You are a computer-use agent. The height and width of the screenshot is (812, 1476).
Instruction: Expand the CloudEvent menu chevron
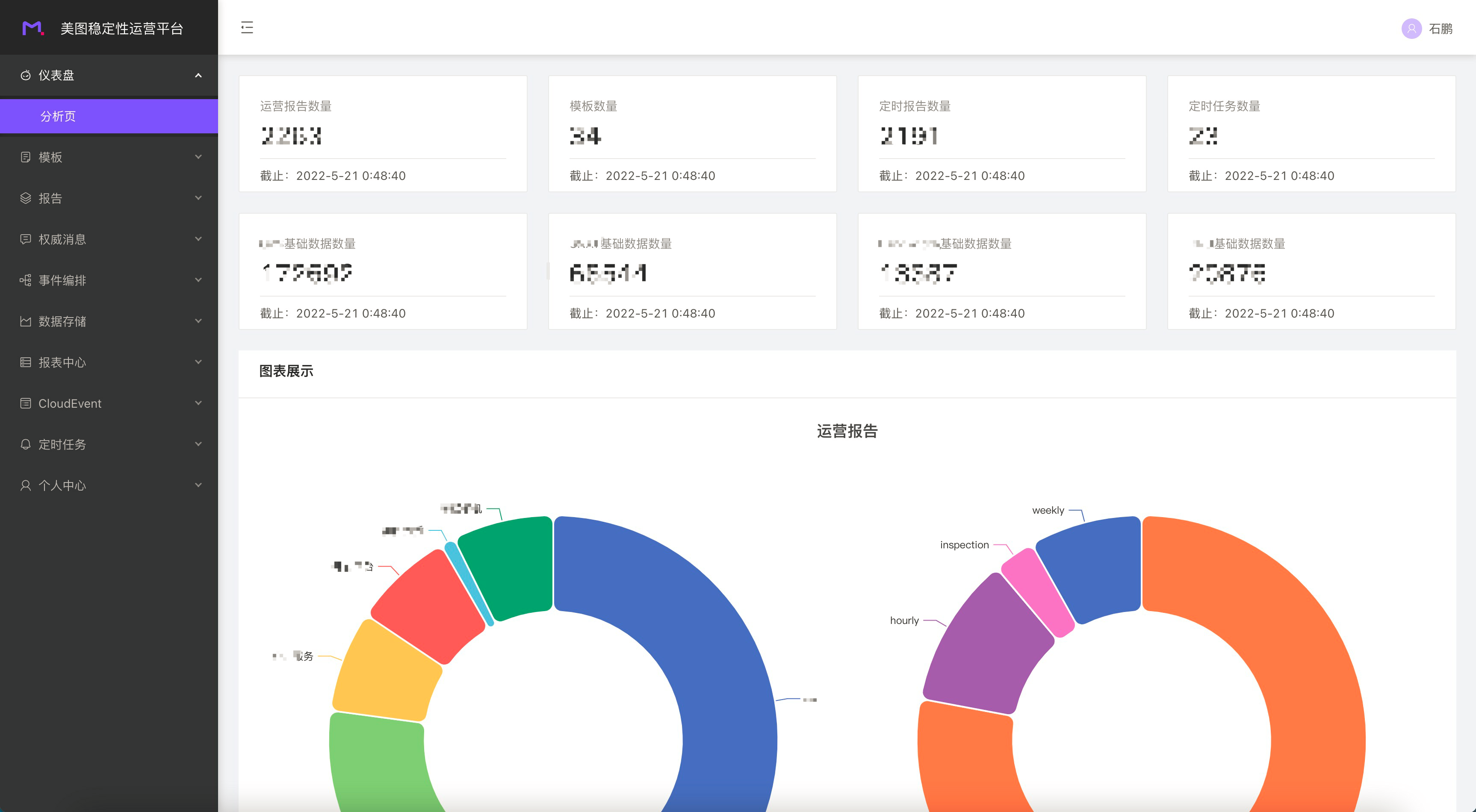click(x=198, y=403)
